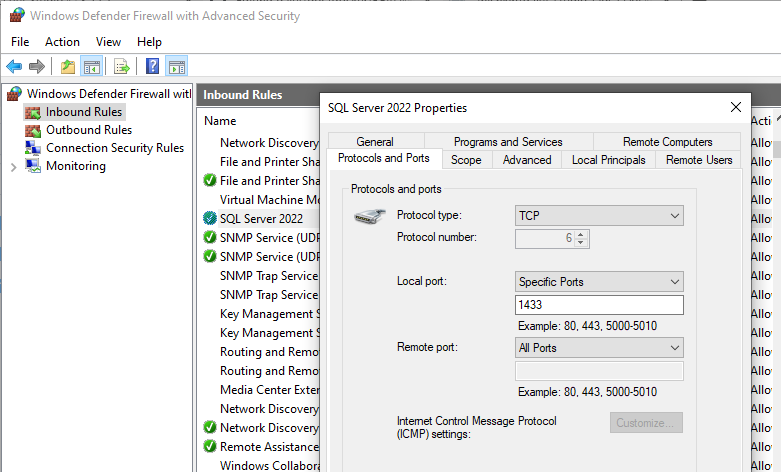Click the Protocol number field

(545, 238)
